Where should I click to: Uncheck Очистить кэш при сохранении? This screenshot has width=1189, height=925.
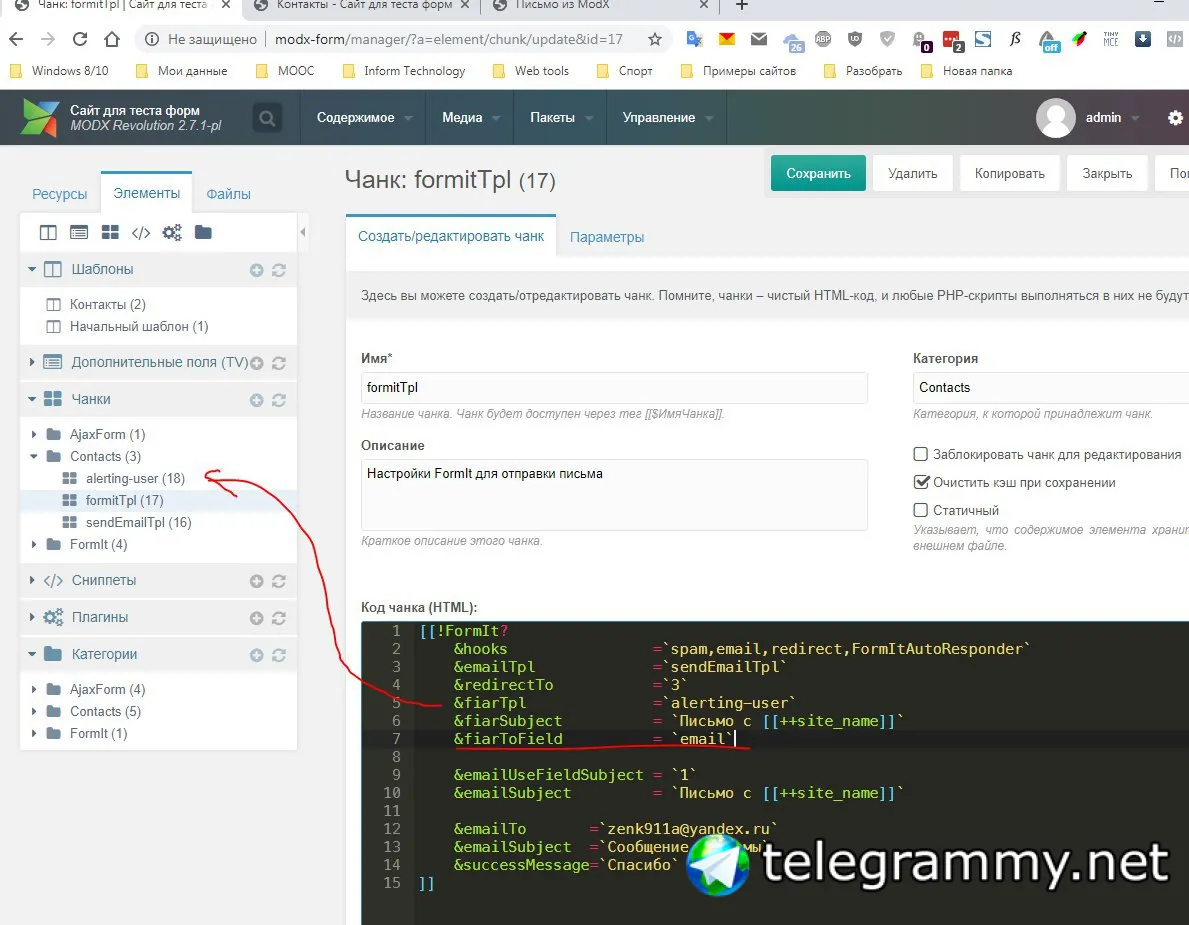[x=921, y=482]
